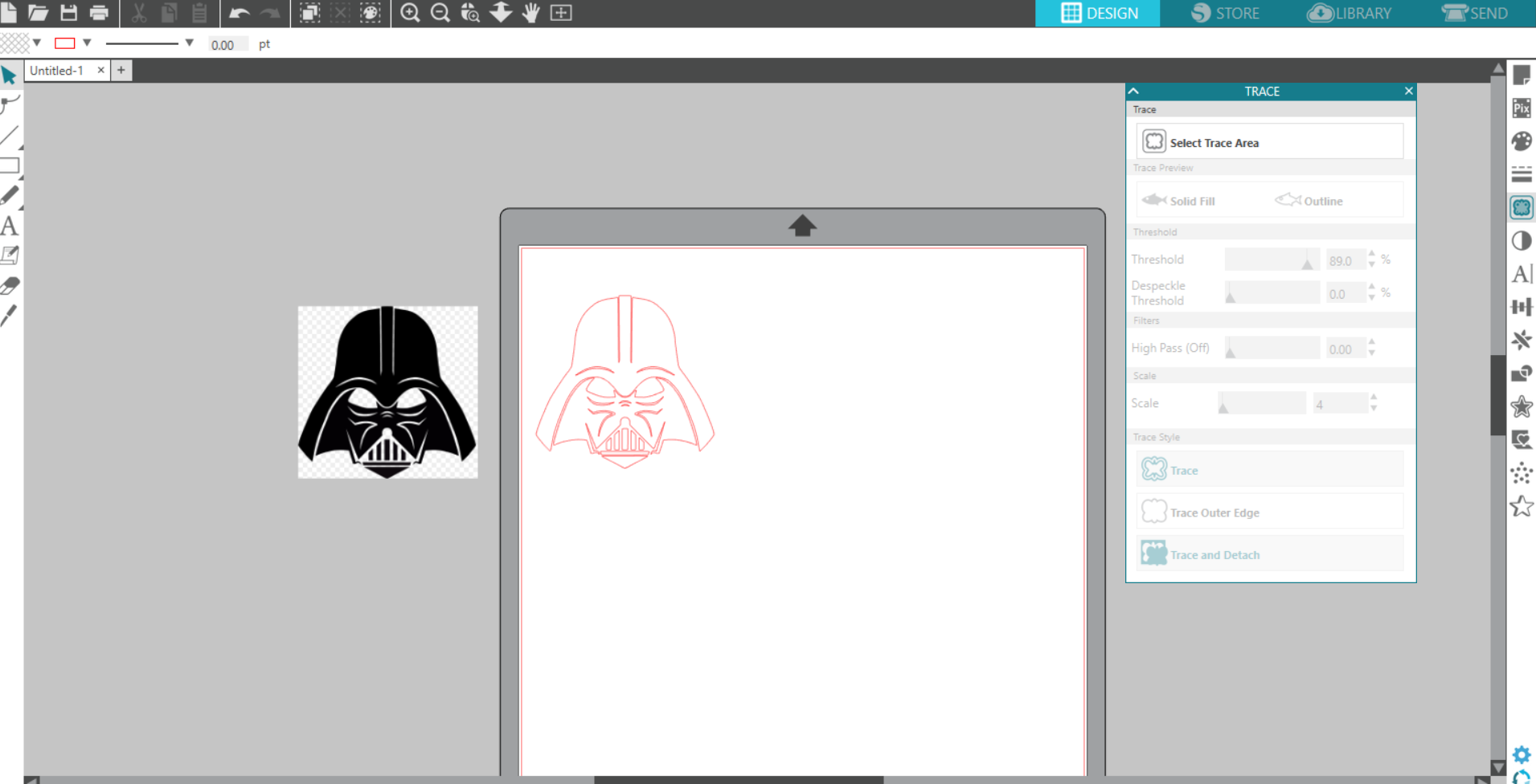Undo the last action
The image size is (1536, 784).
[239, 12]
